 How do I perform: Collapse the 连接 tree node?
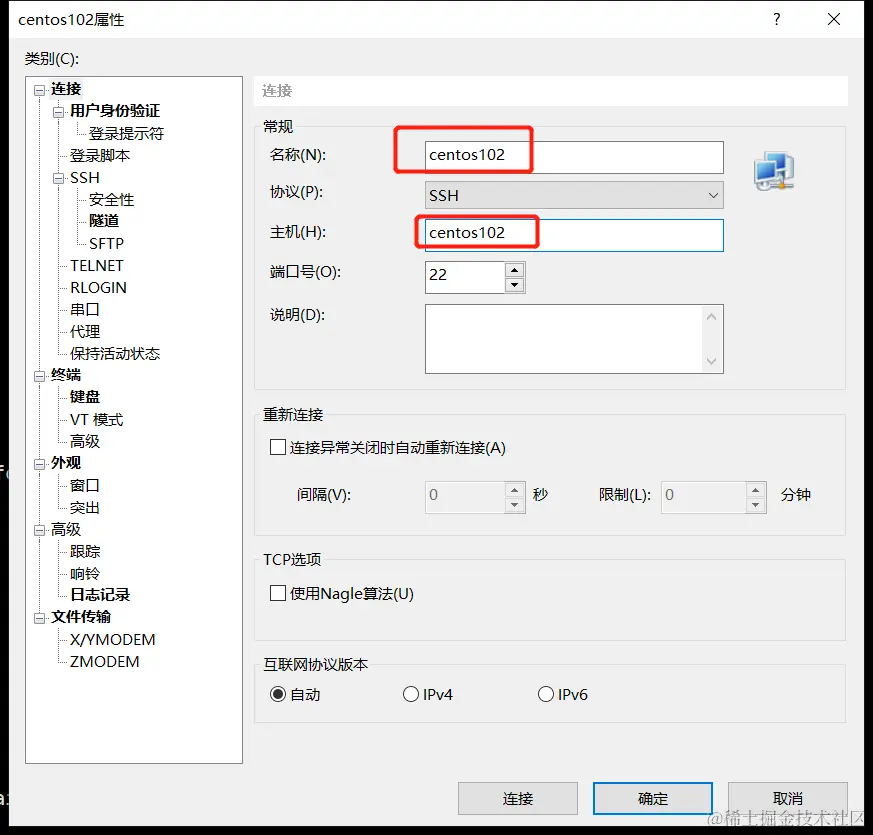(x=39, y=90)
